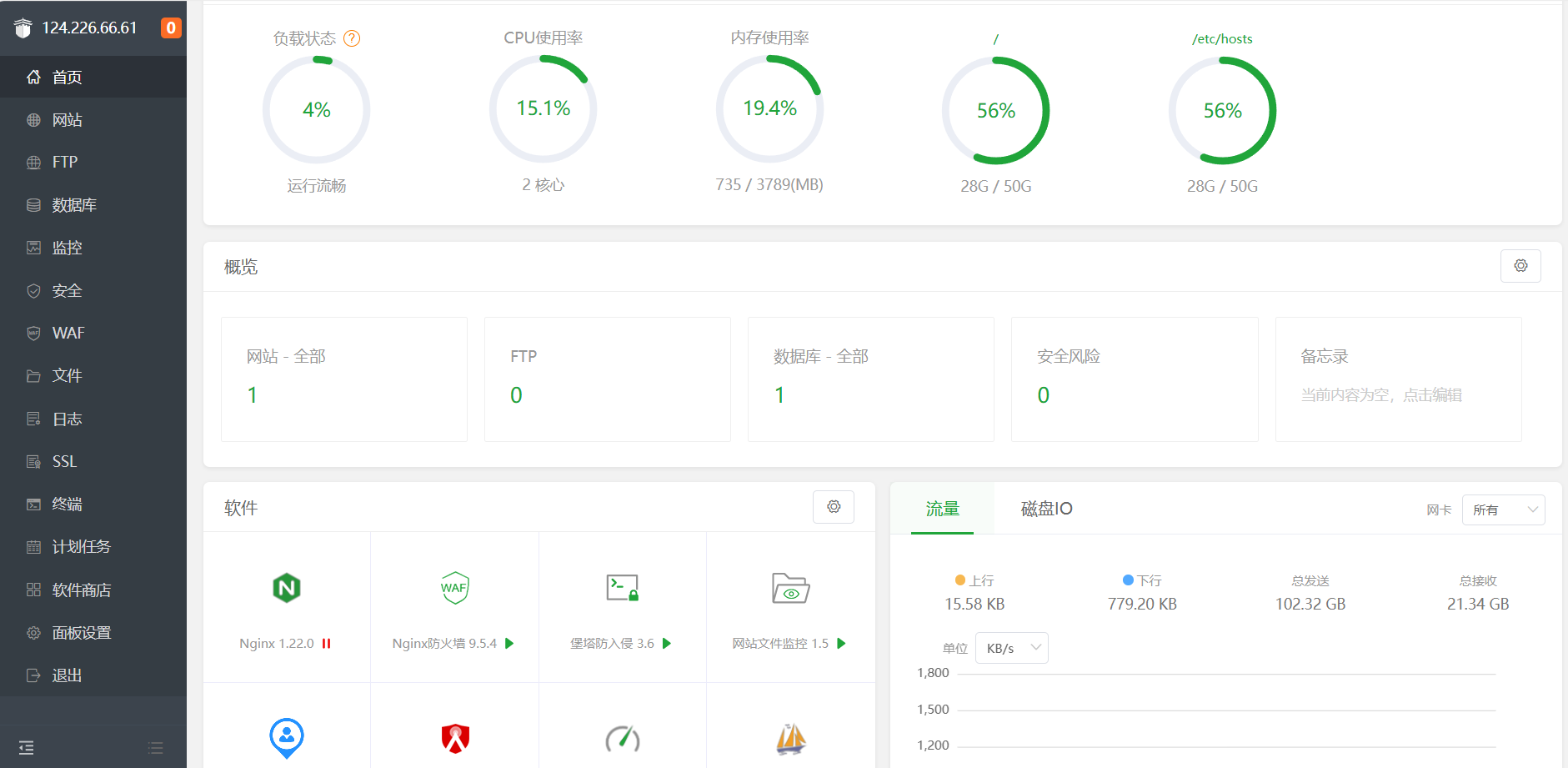Screen dimensions: 1568x768
Task: Click the server IP 124.226.66.61
Action: (x=89, y=28)
